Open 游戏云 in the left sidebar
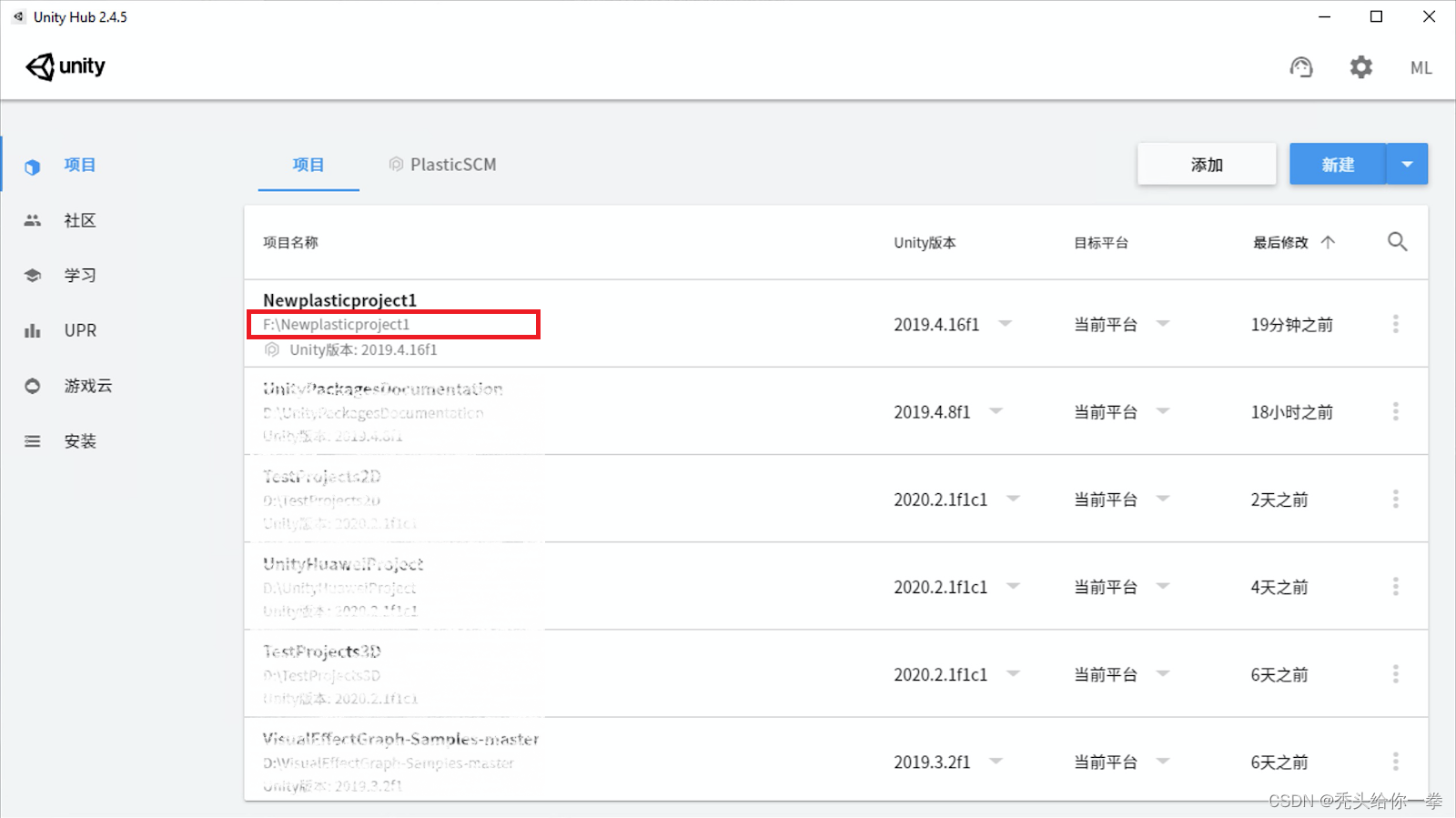 [88, 386]
